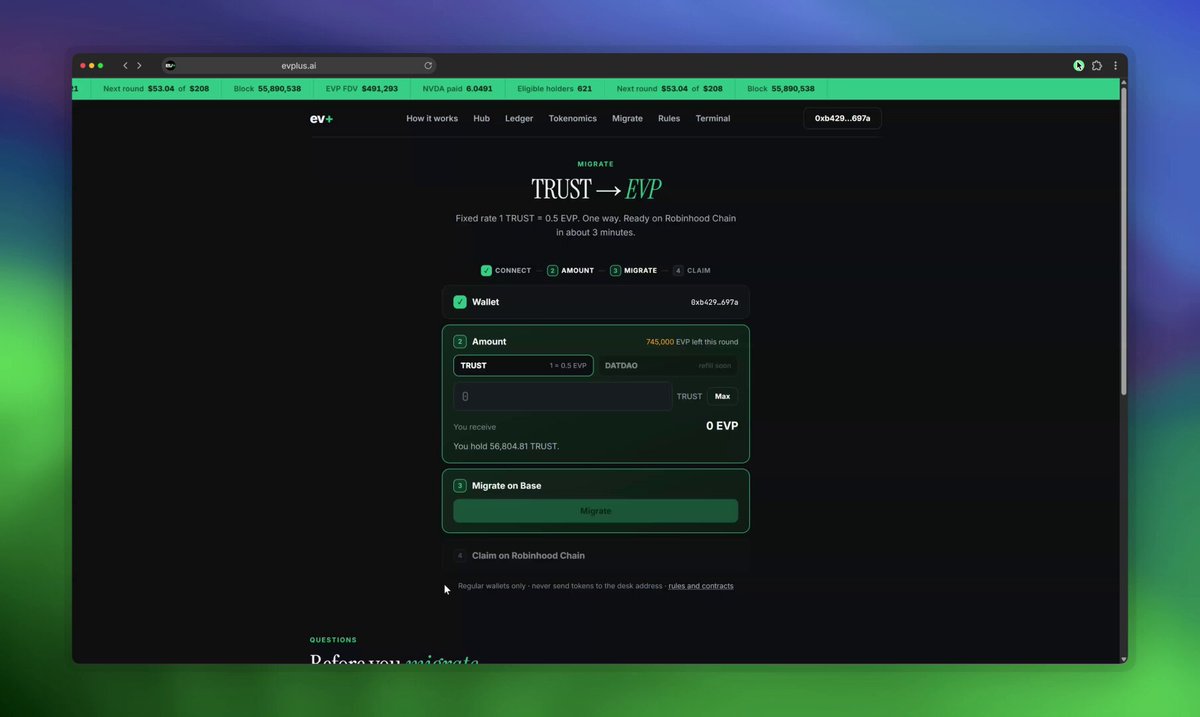Click the "745,000 EVP left this round" text

[x=692, y=342]
